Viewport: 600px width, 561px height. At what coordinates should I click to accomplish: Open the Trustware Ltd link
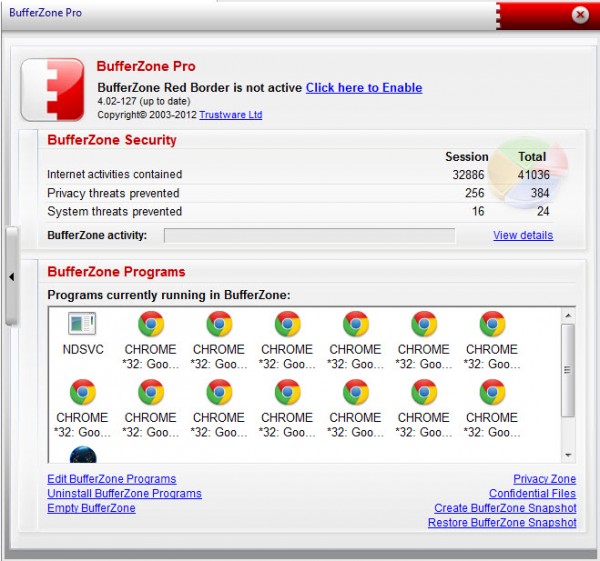point(230,115)
